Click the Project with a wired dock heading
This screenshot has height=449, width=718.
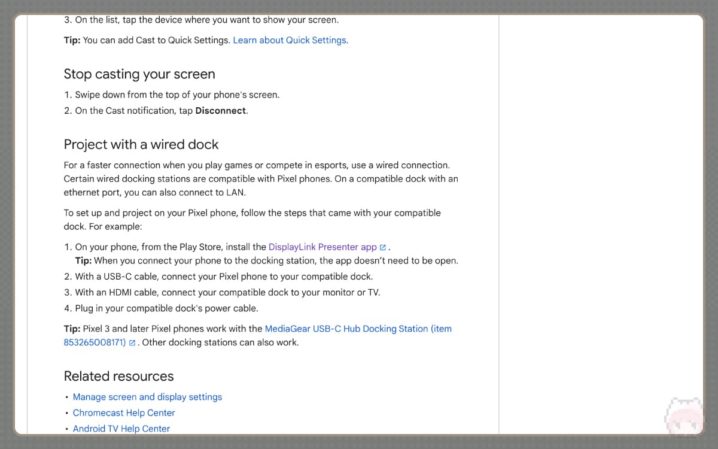141,144
